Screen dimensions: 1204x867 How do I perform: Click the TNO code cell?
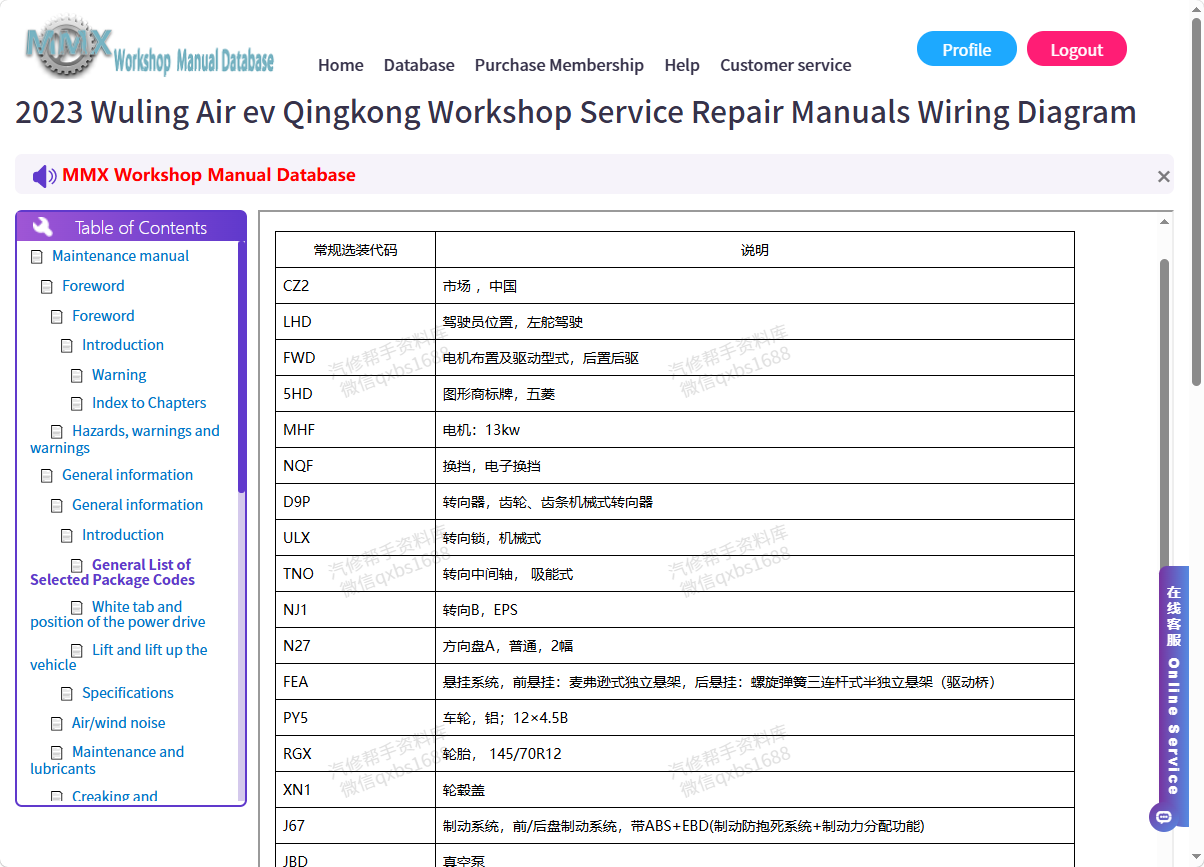tap(355, 574)
